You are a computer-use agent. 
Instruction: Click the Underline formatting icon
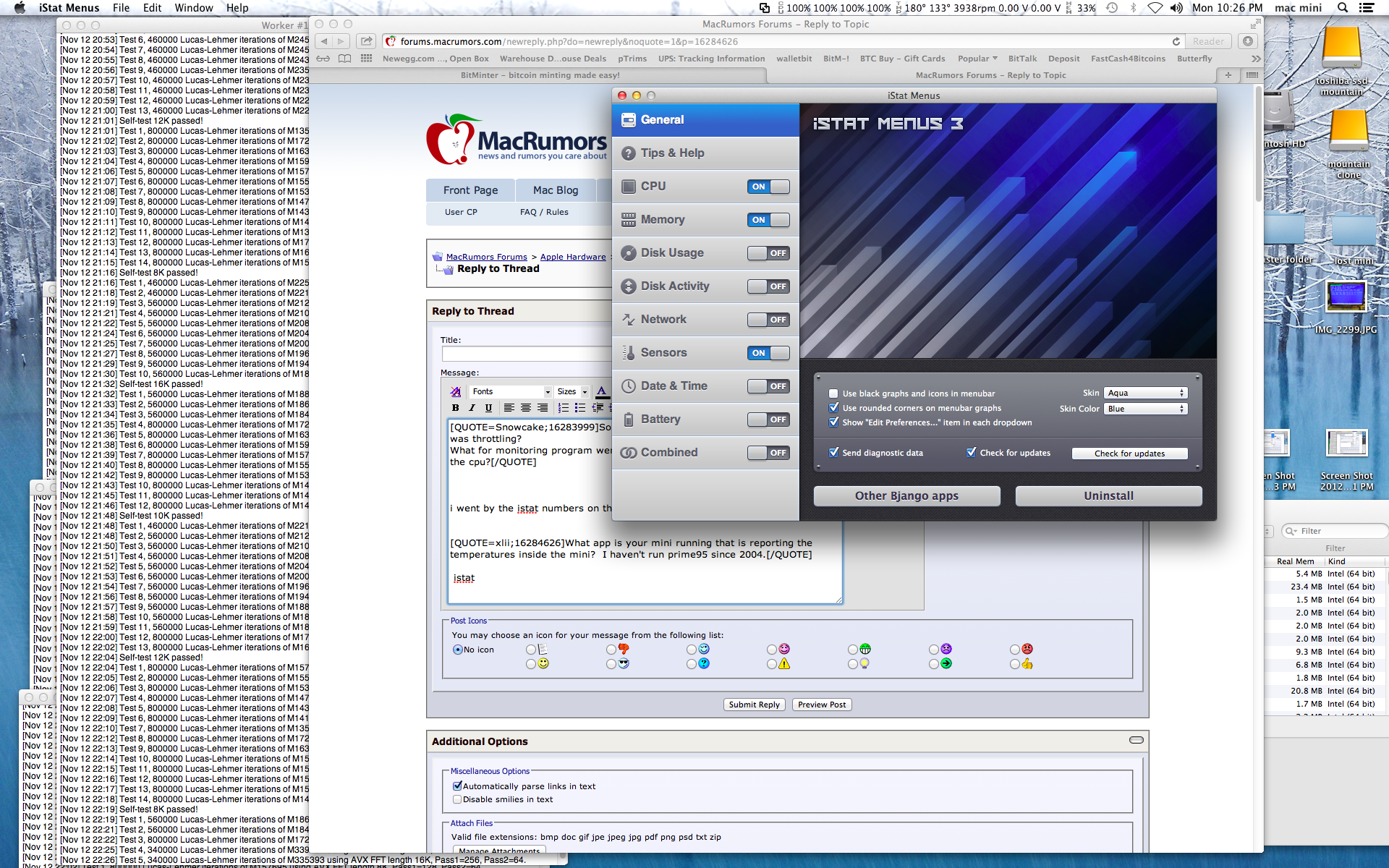point(488,408)
